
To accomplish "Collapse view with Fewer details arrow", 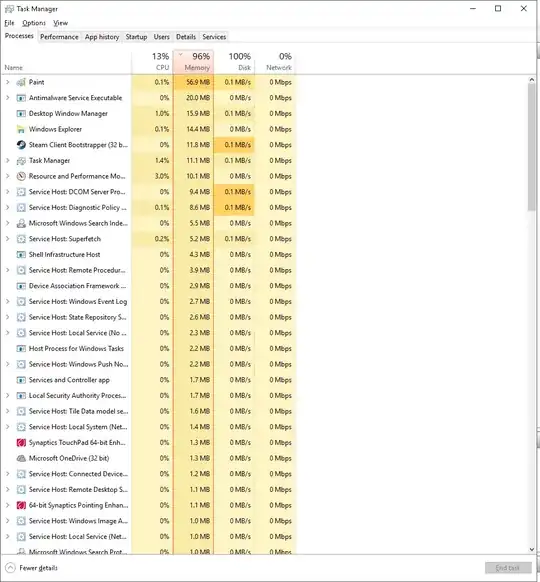I will coord(10,568).
